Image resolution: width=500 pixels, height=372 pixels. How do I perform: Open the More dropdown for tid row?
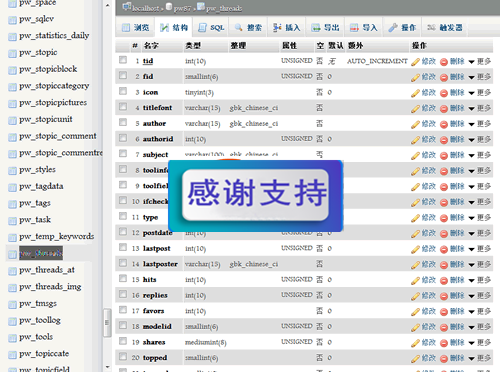pos(480,61)
